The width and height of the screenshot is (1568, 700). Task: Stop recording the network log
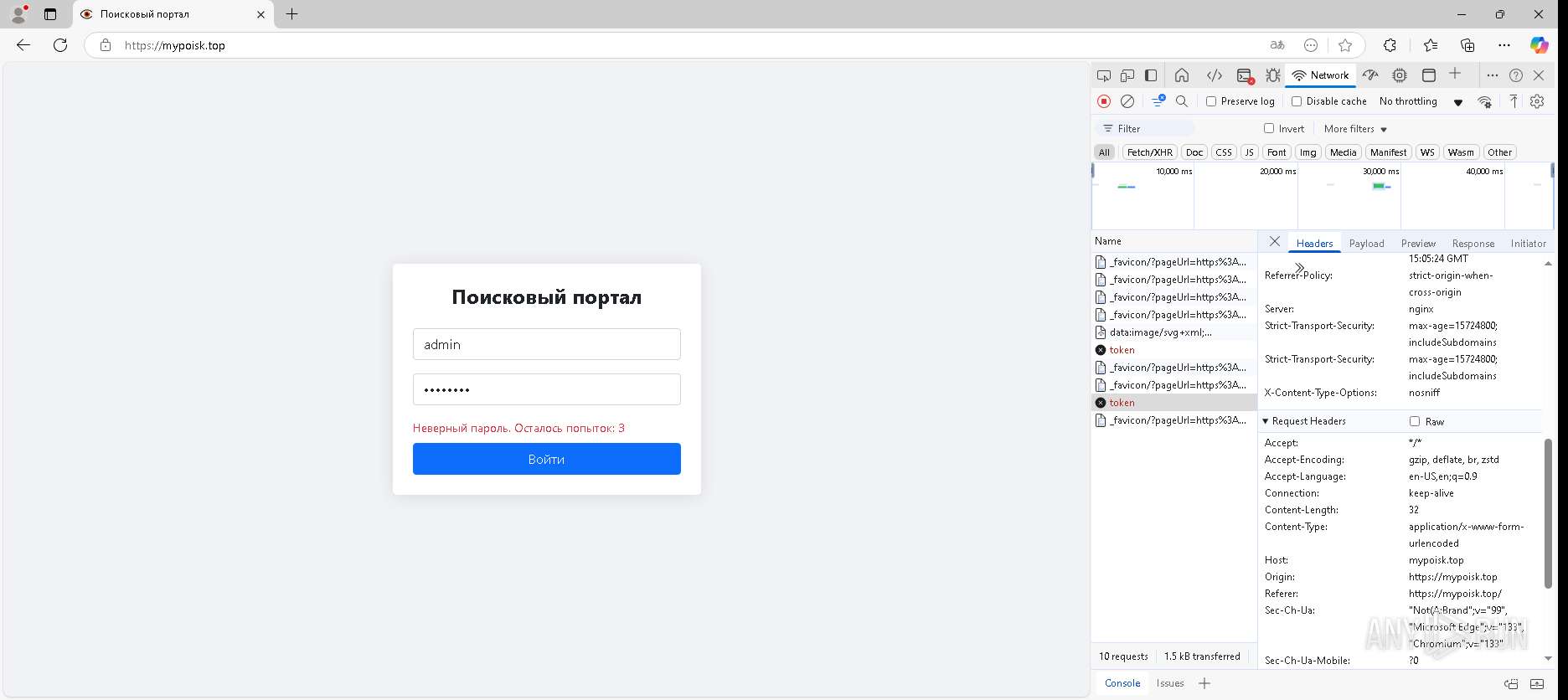point(1104,101)
